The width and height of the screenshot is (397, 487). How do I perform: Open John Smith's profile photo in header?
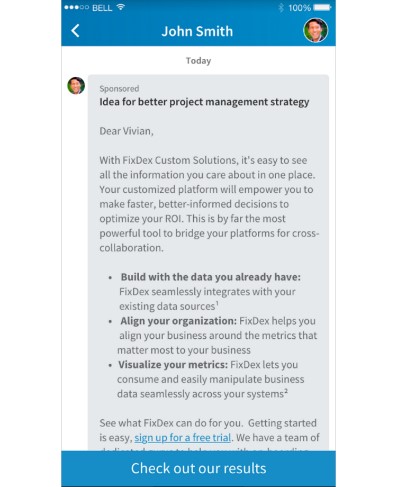click(x=315, y=30)
